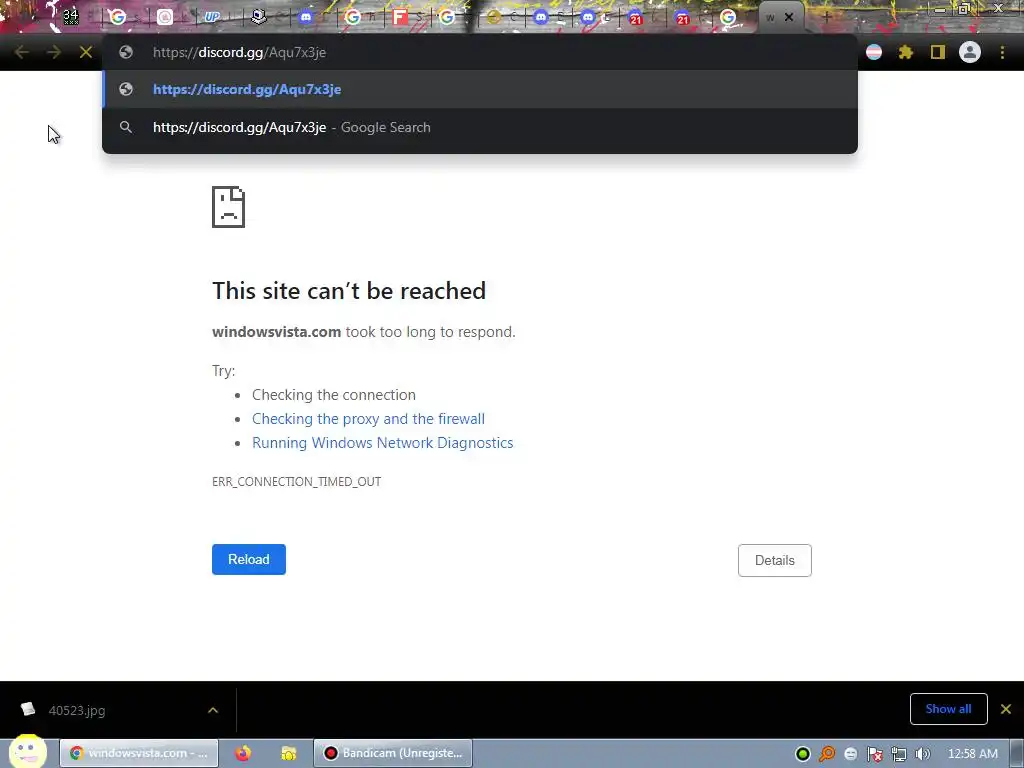The height and width of the screenshot is (768, 1024).
Task: Click the 12:58 AM taskbar clock
Action: coord(972,754)
